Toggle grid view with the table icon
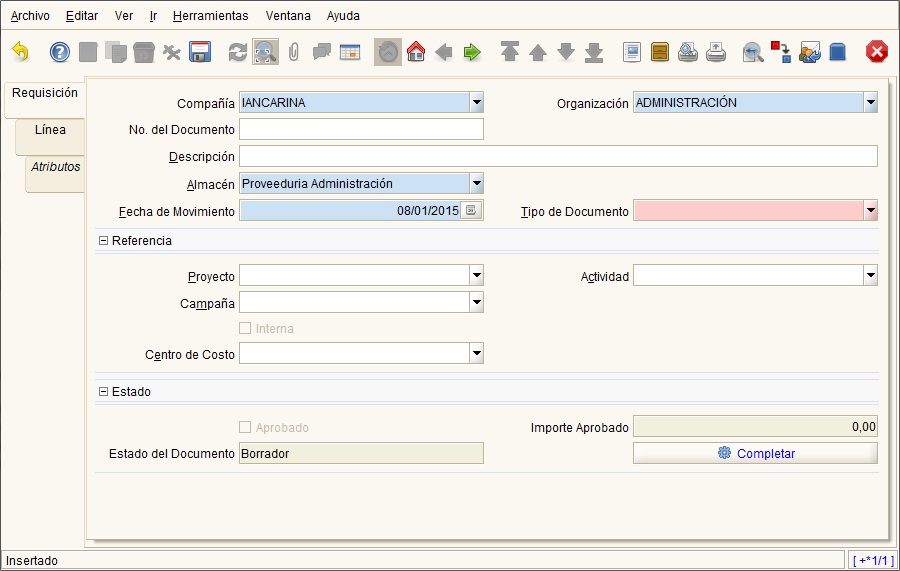This screenshot has width=900, height=571. pos(350,52)
